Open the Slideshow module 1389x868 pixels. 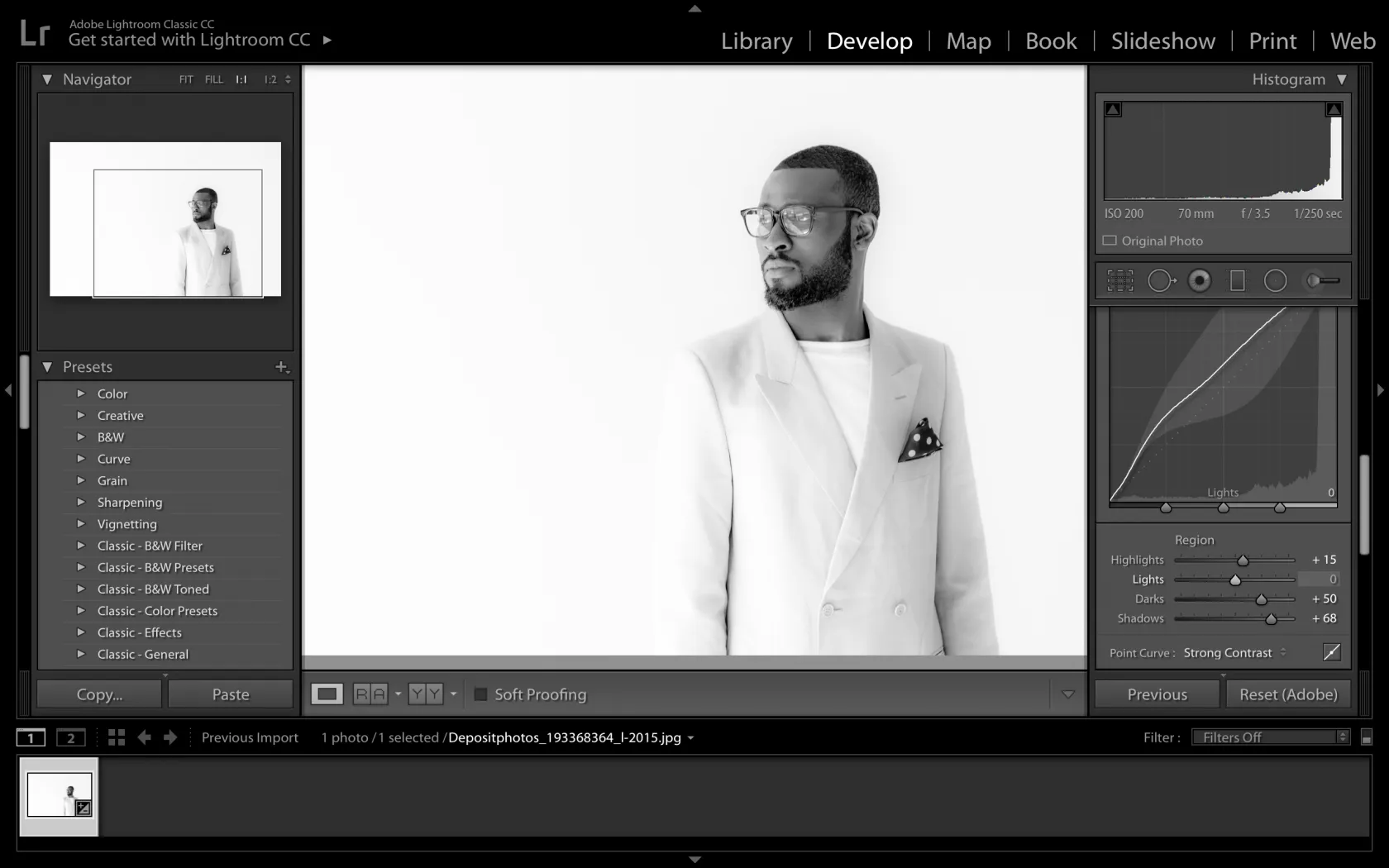(1162, 41)
